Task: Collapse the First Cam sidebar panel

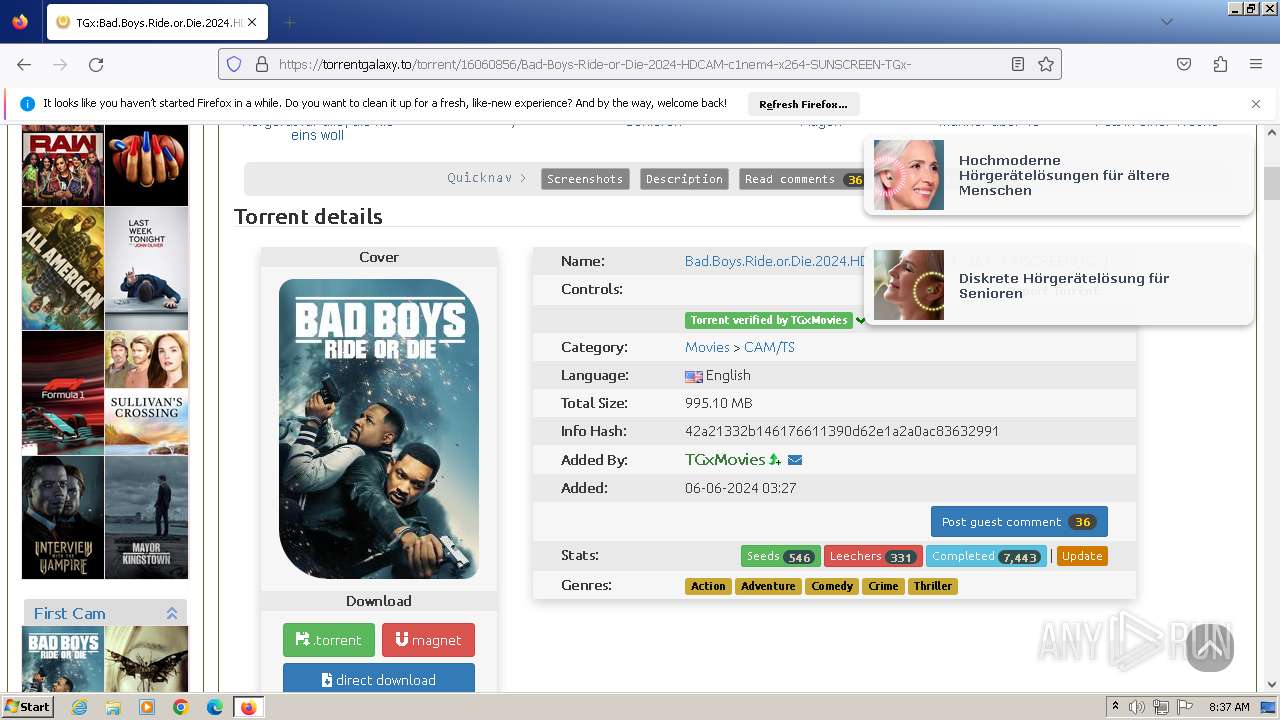Action: 171,613
